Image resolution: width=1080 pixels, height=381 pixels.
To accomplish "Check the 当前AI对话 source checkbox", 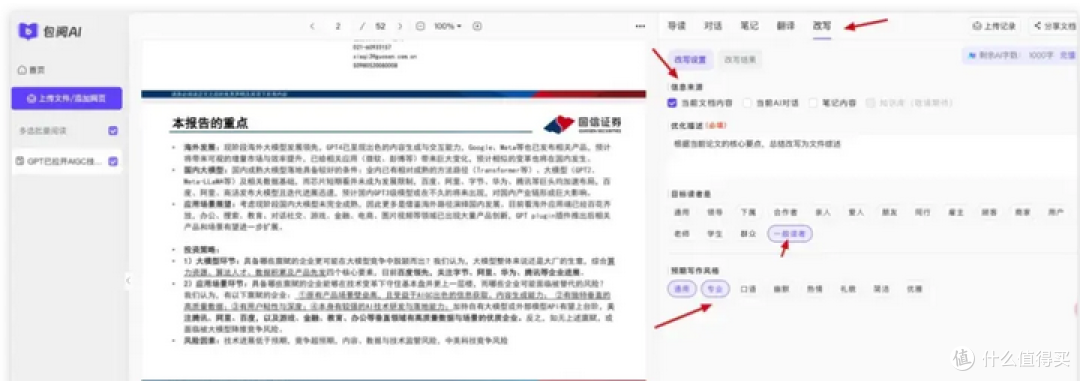I will [x=747, y=103].
